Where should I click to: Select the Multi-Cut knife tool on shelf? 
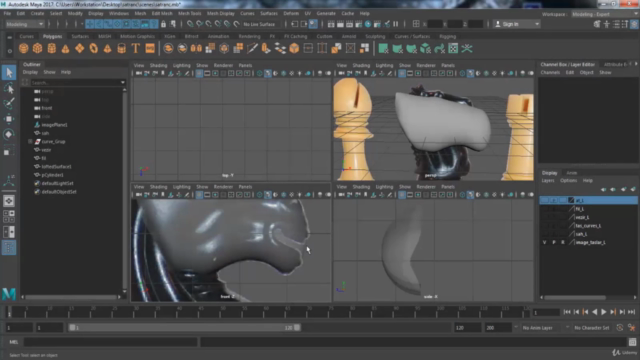tap(252, 49)
